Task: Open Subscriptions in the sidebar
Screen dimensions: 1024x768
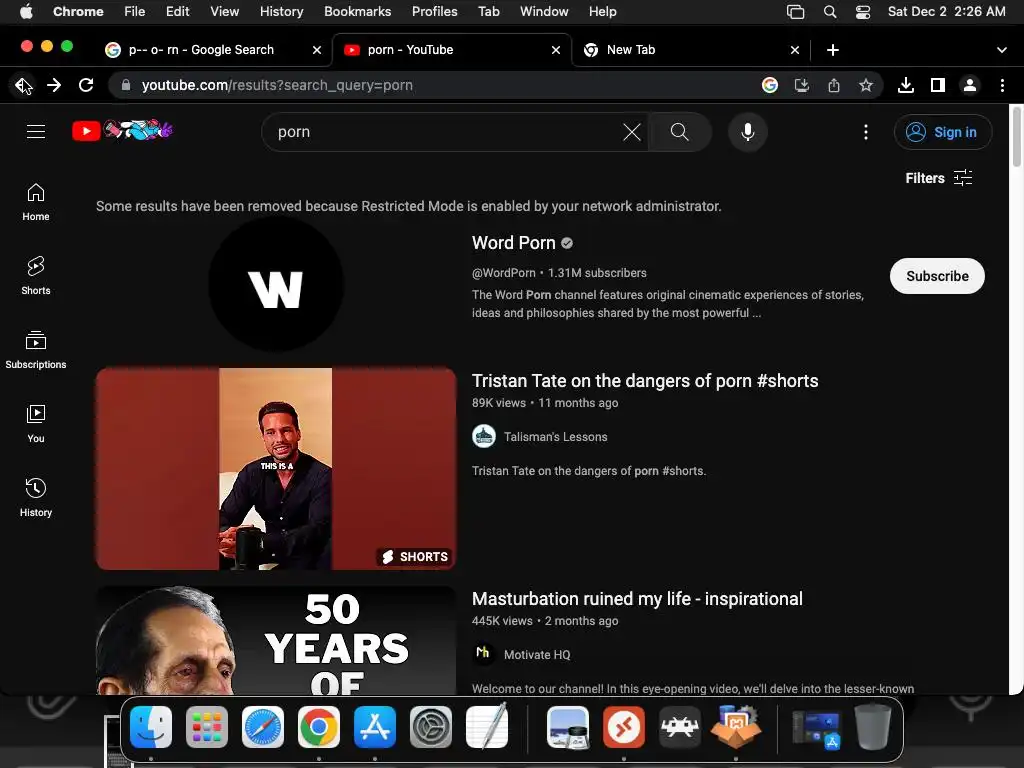Action: [36, 350]
